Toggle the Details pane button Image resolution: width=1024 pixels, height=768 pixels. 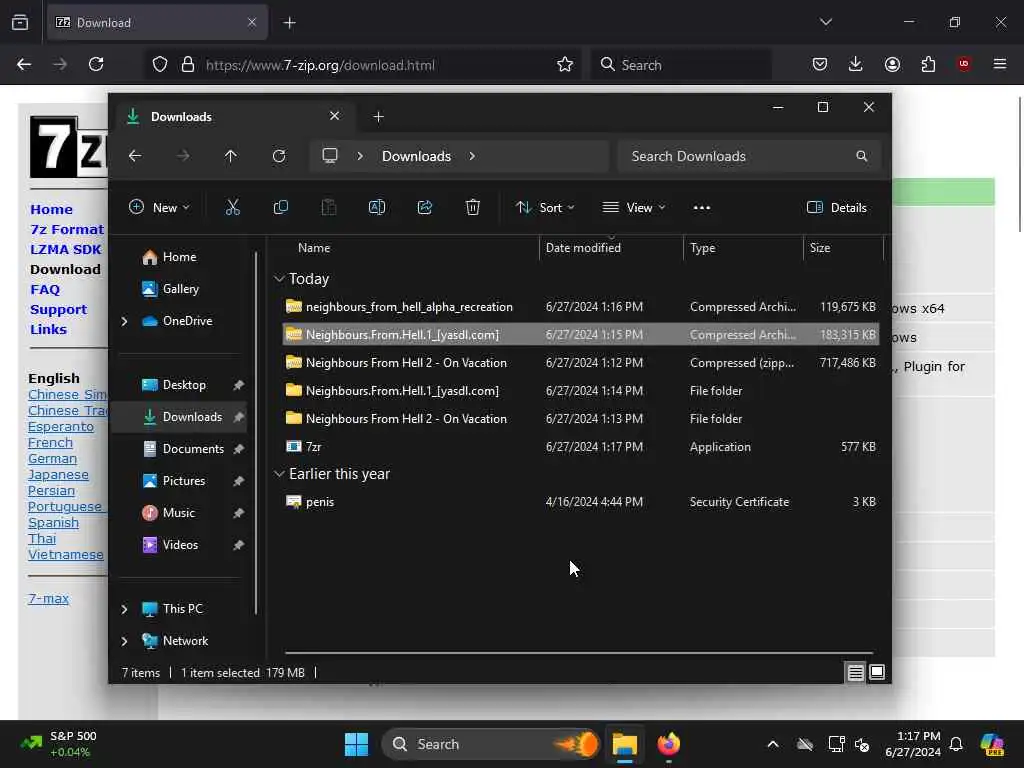coord(837,208)
